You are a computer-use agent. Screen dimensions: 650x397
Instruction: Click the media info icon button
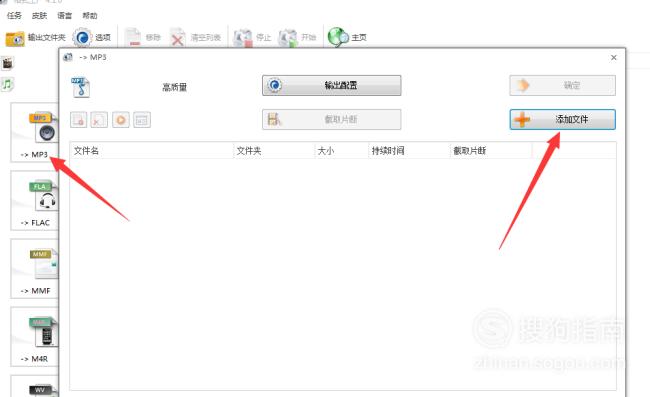[142, 120]
